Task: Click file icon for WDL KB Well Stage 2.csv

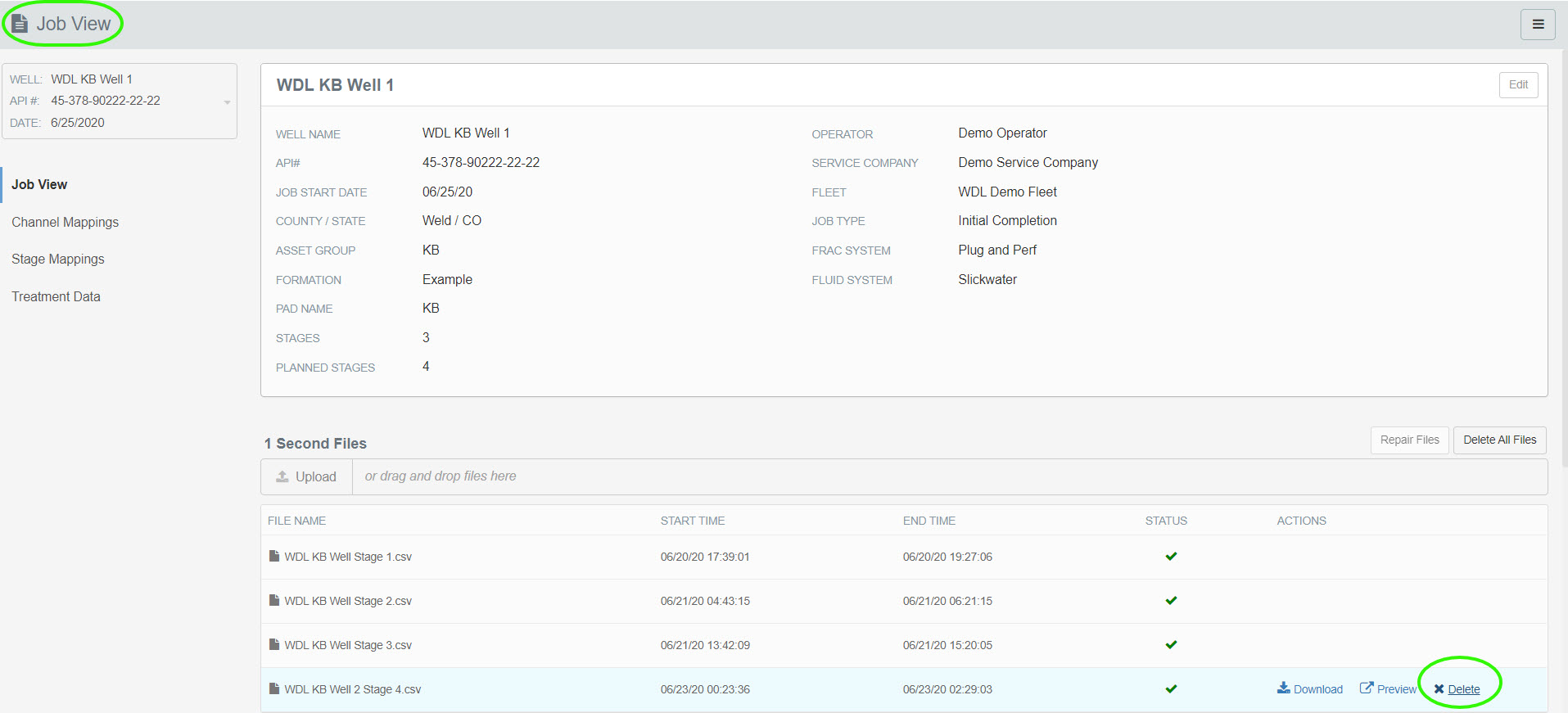Action: coord(274,601)
